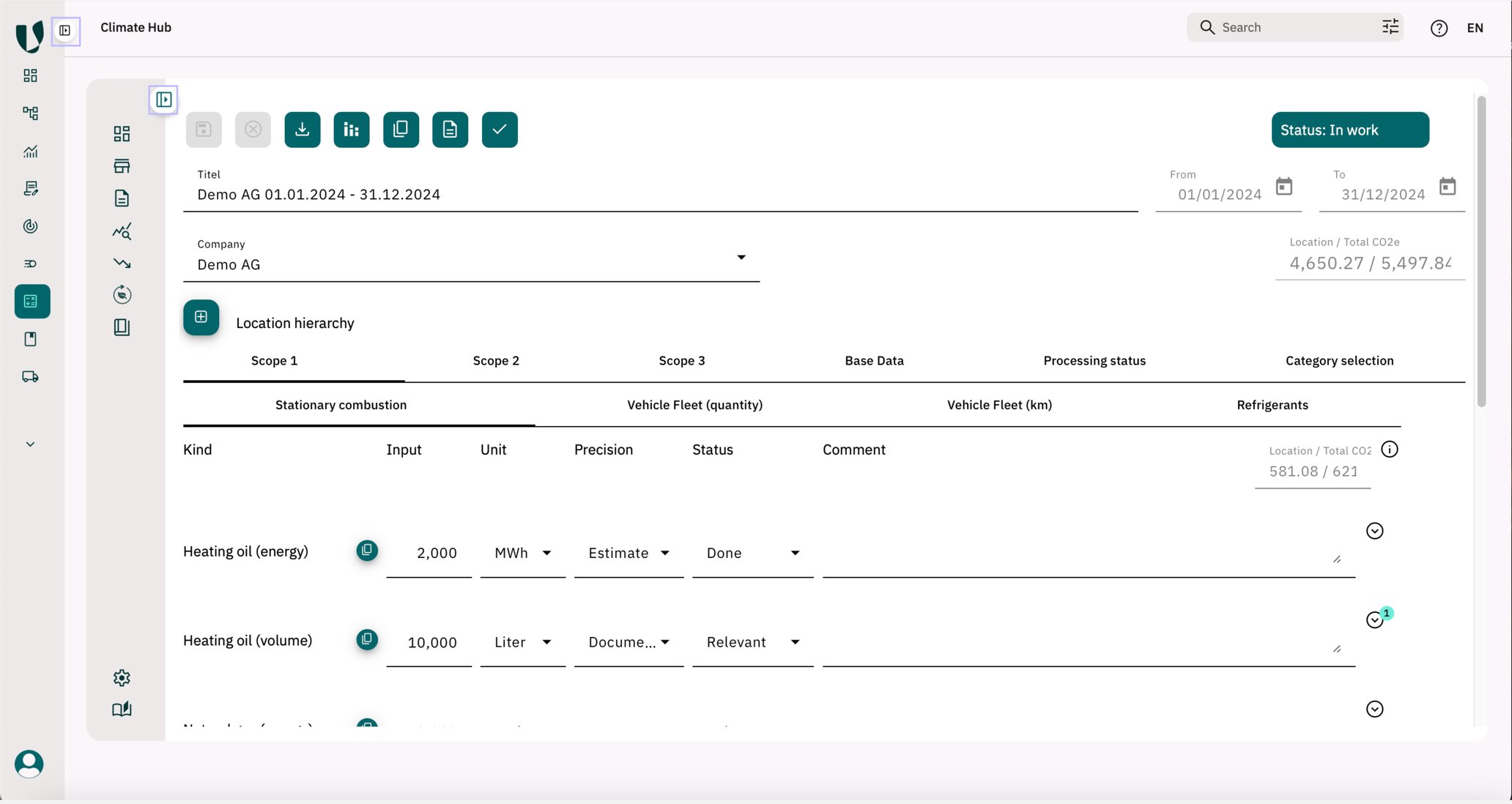Screen dimensions: 1512x804
Task: Open the settings gear in inner sidebar
Action: [122, 678]
